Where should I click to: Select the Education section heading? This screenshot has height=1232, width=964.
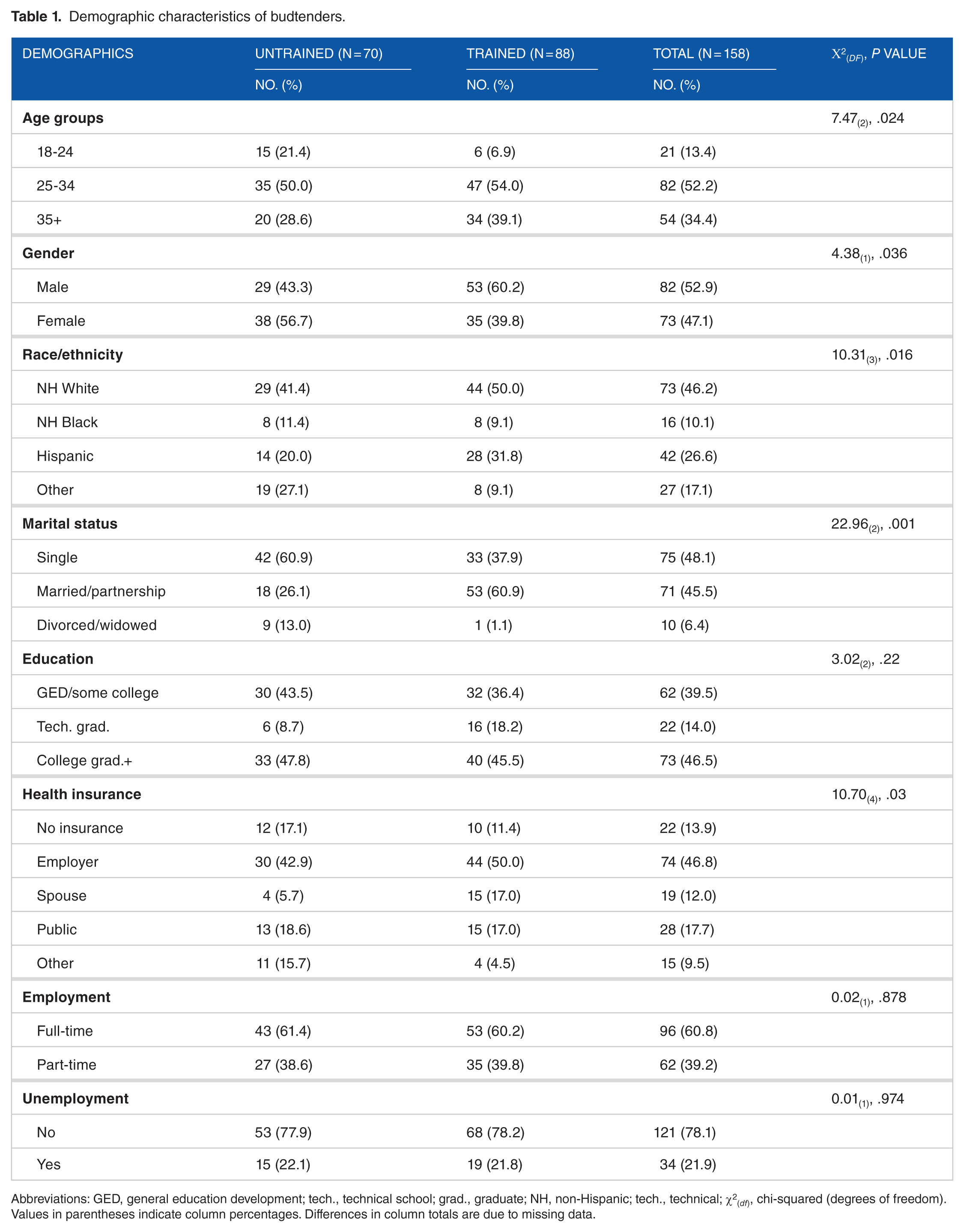58,659
